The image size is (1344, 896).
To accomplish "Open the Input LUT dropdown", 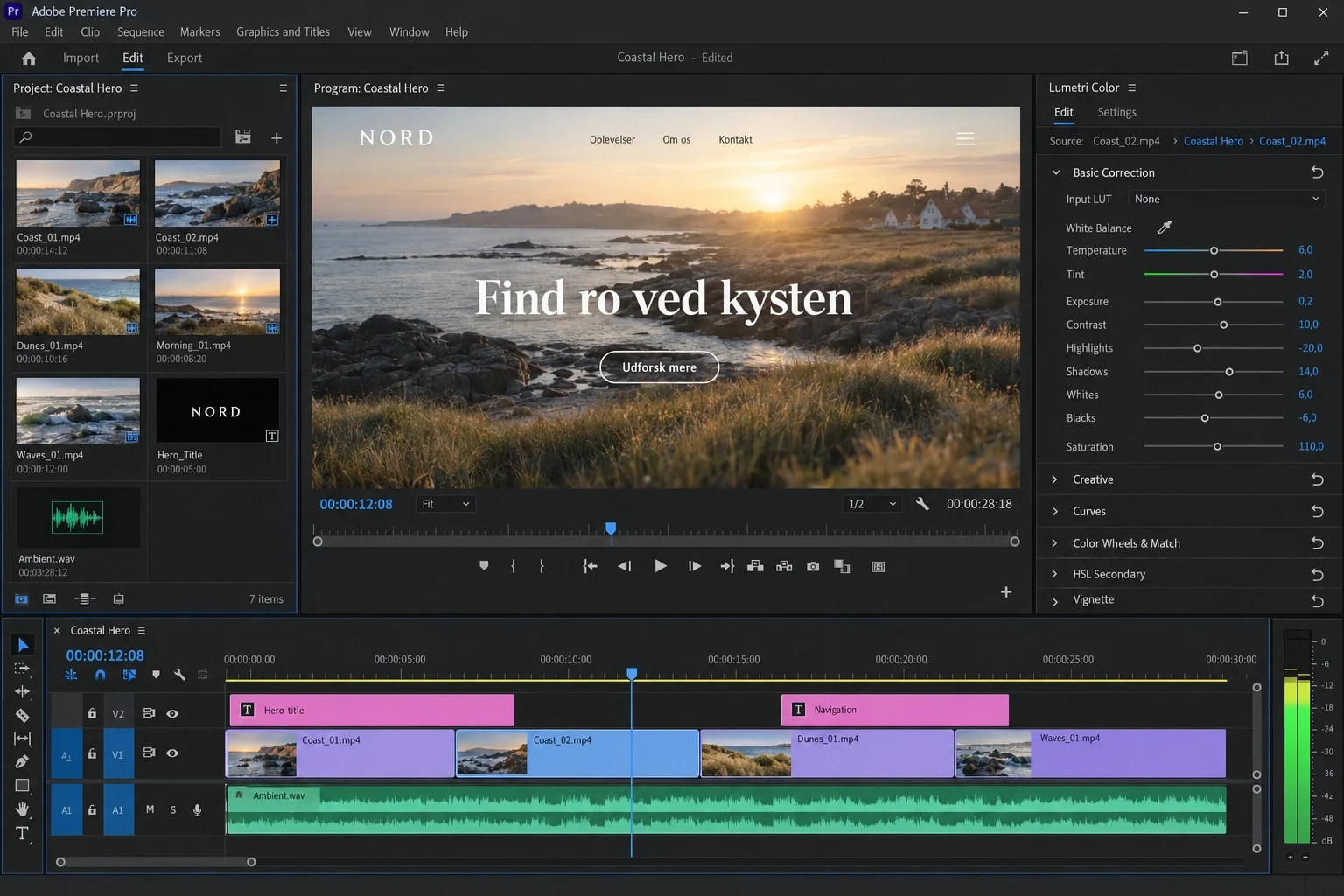I will [1227, 199].
